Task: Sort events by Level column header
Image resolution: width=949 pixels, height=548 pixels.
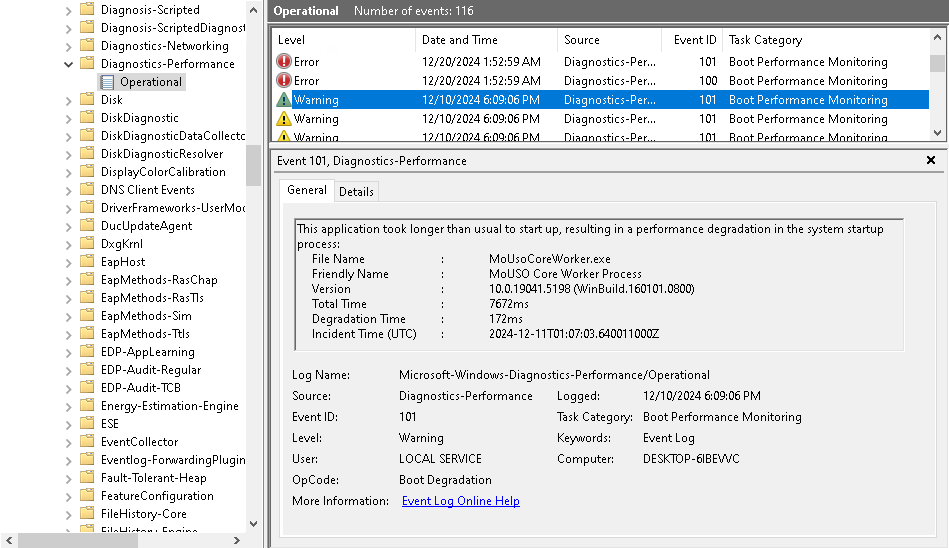Action: [343, 40]
